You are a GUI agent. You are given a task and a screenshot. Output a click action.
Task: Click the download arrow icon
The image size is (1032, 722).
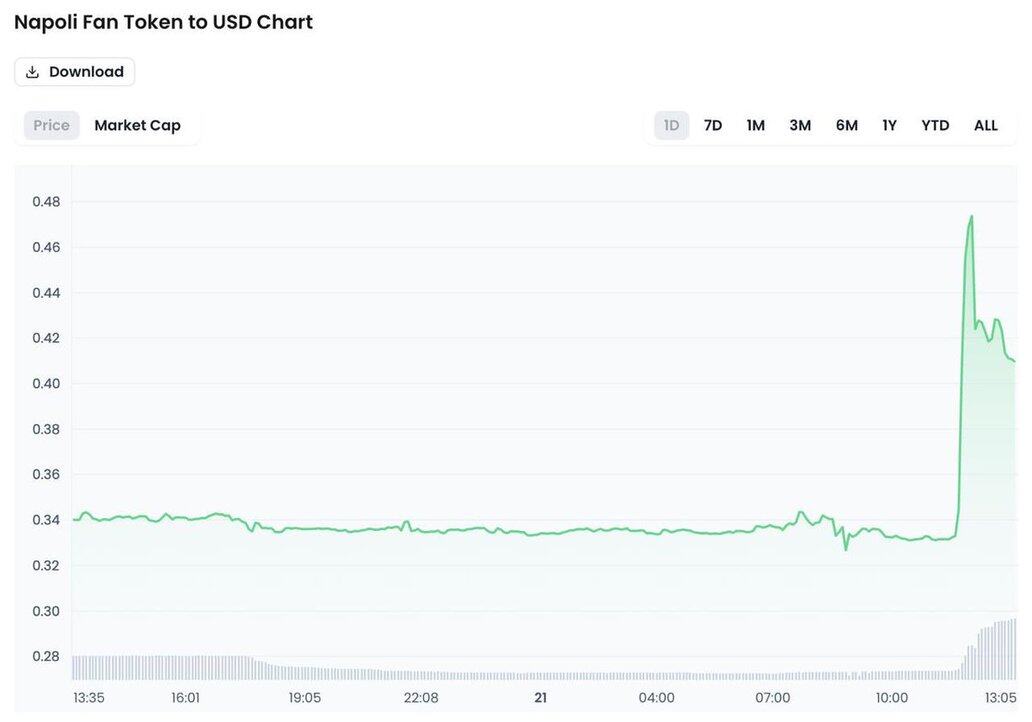click(x=32, y=72)
